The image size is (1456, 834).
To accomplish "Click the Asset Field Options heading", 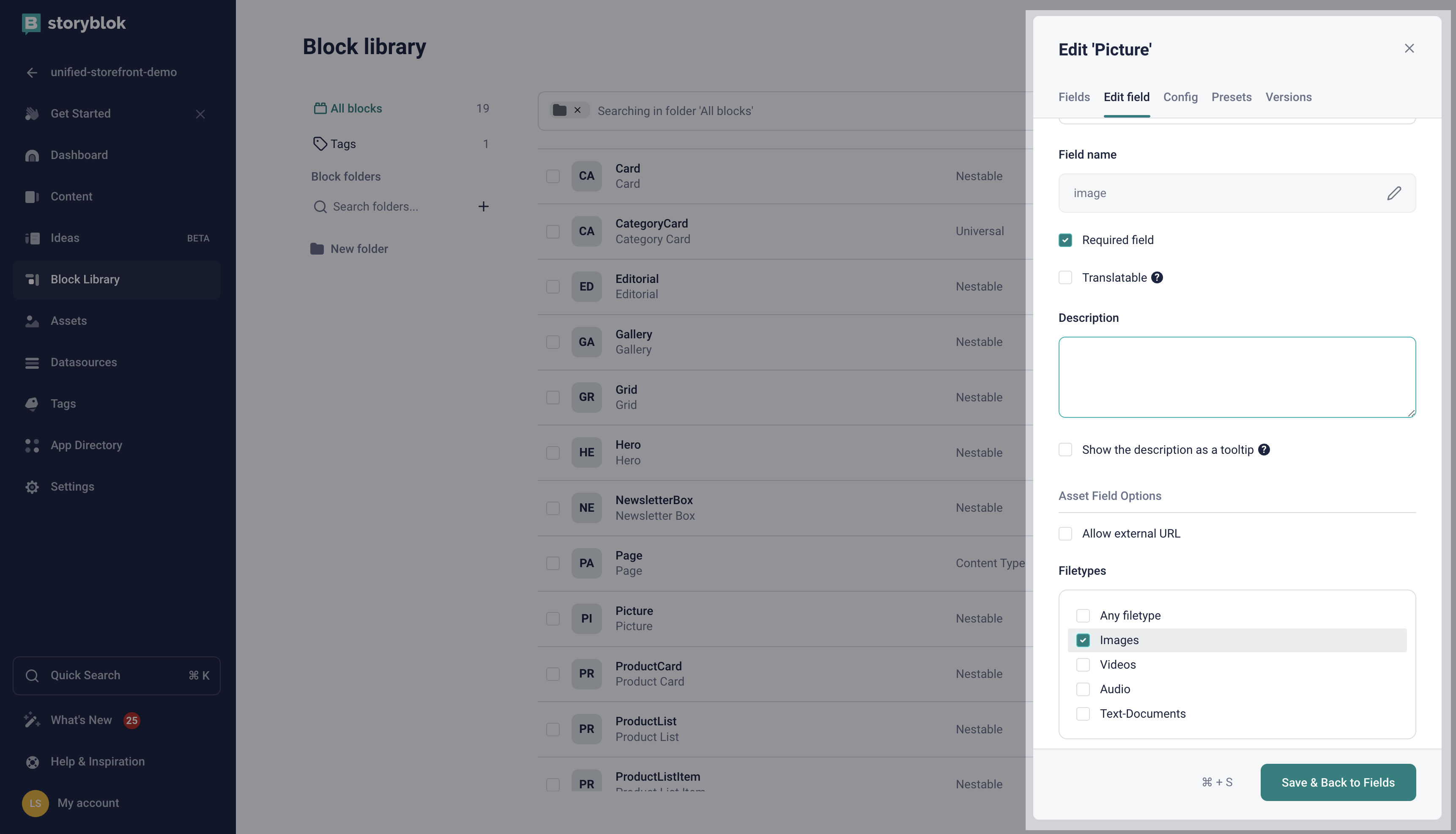I will 1110,496.
